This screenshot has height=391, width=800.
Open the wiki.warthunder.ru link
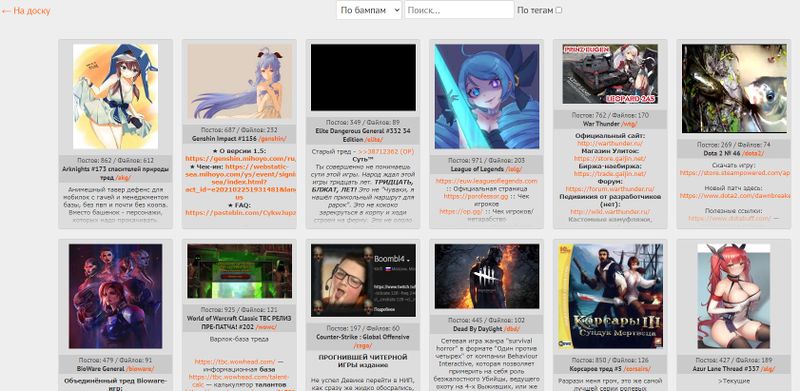[610, 212]
